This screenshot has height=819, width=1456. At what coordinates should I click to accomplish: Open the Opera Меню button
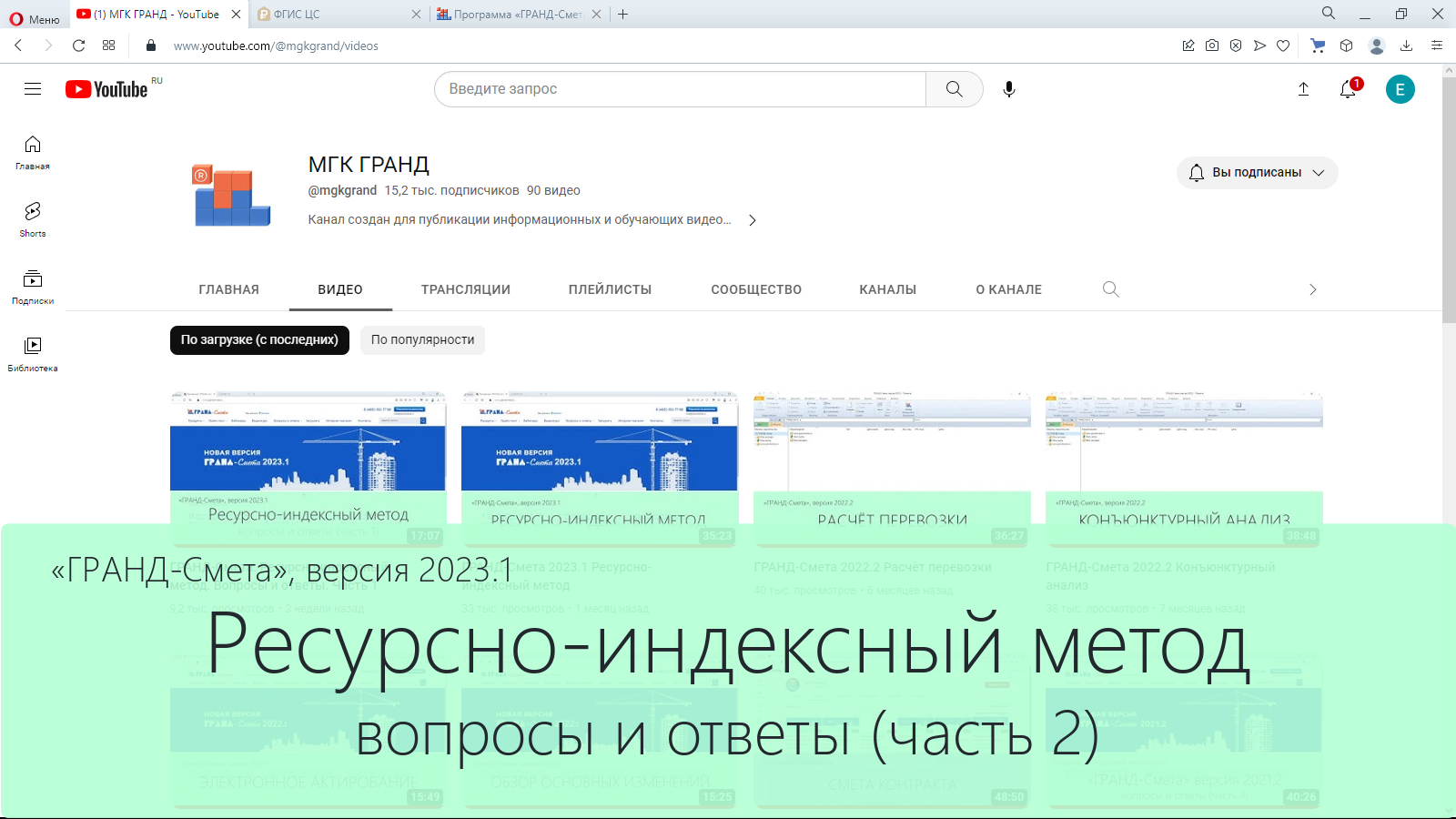pyautogui.click(x=35, y=18)
